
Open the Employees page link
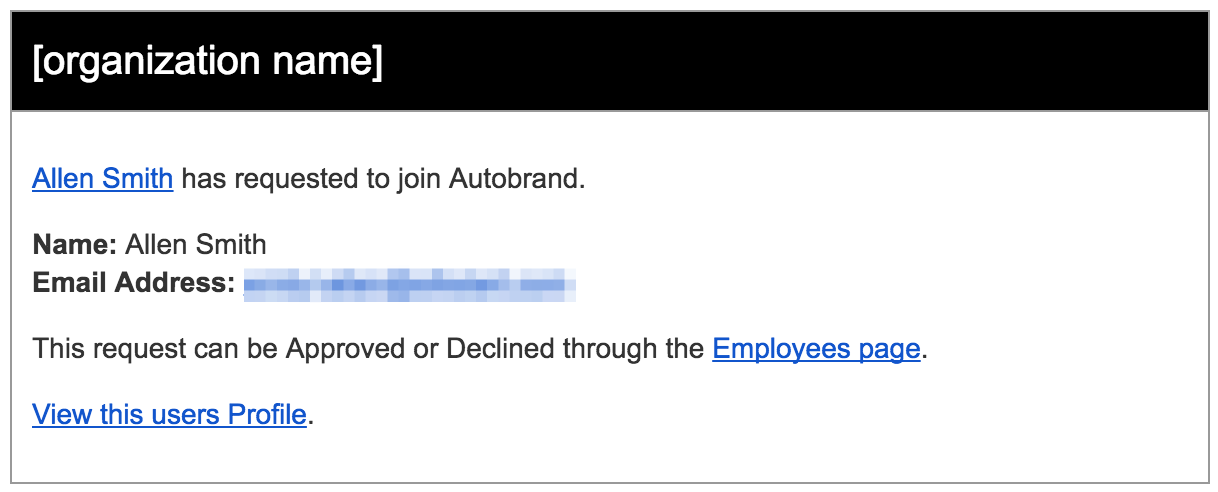click(816, 348)
